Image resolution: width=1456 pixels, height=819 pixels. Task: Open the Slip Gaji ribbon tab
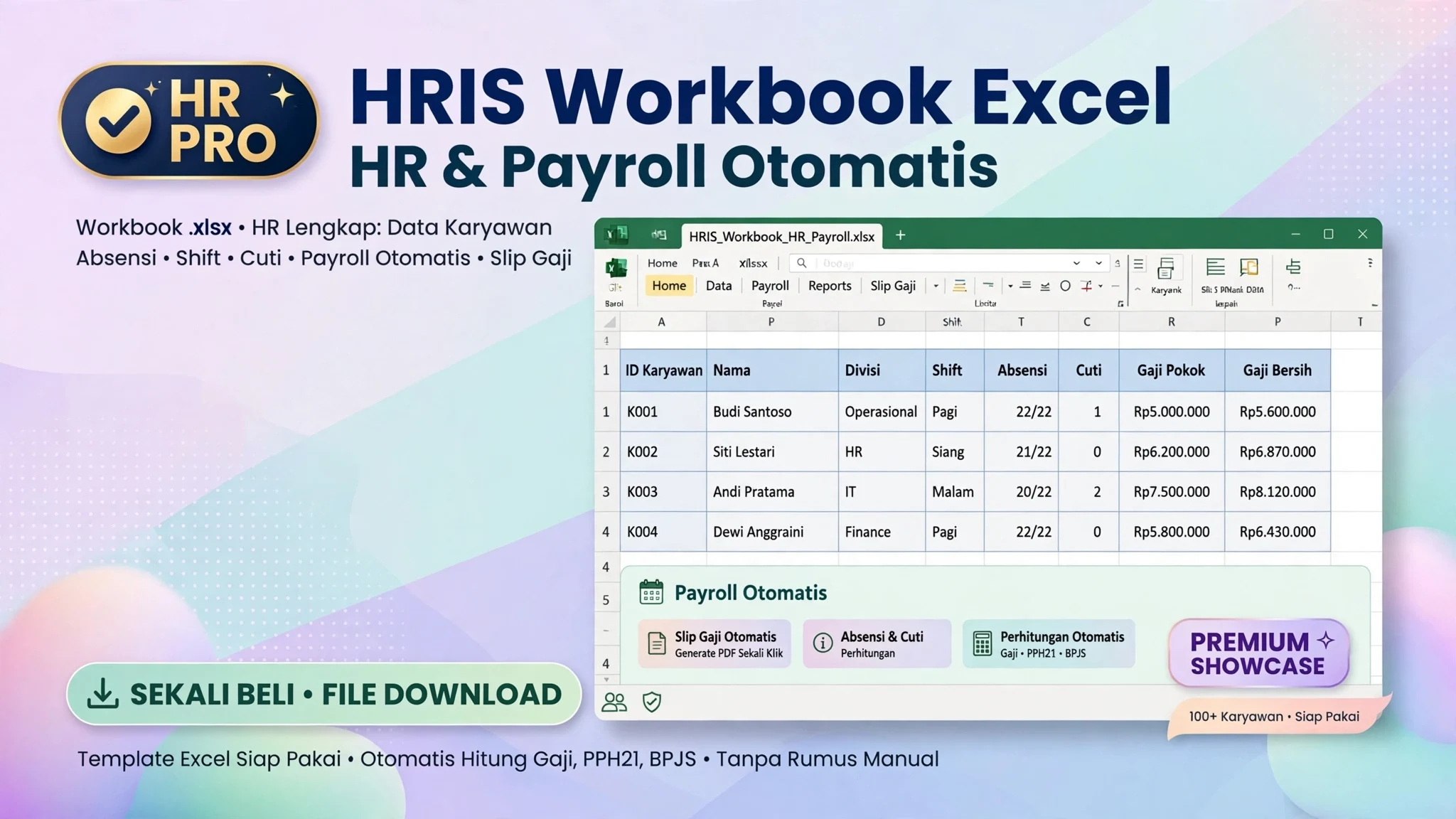click(893, 286)
